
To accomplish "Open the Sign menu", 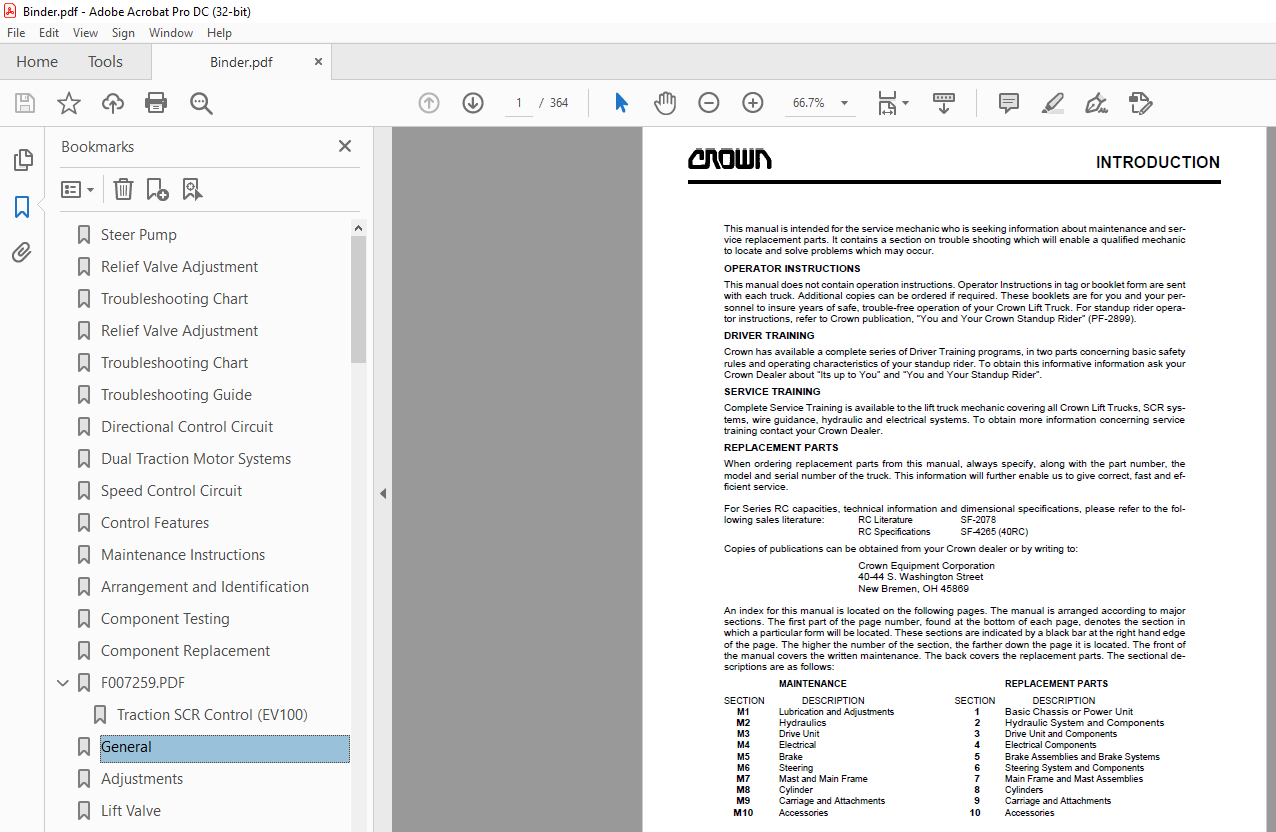I will (x=123, y=33).
